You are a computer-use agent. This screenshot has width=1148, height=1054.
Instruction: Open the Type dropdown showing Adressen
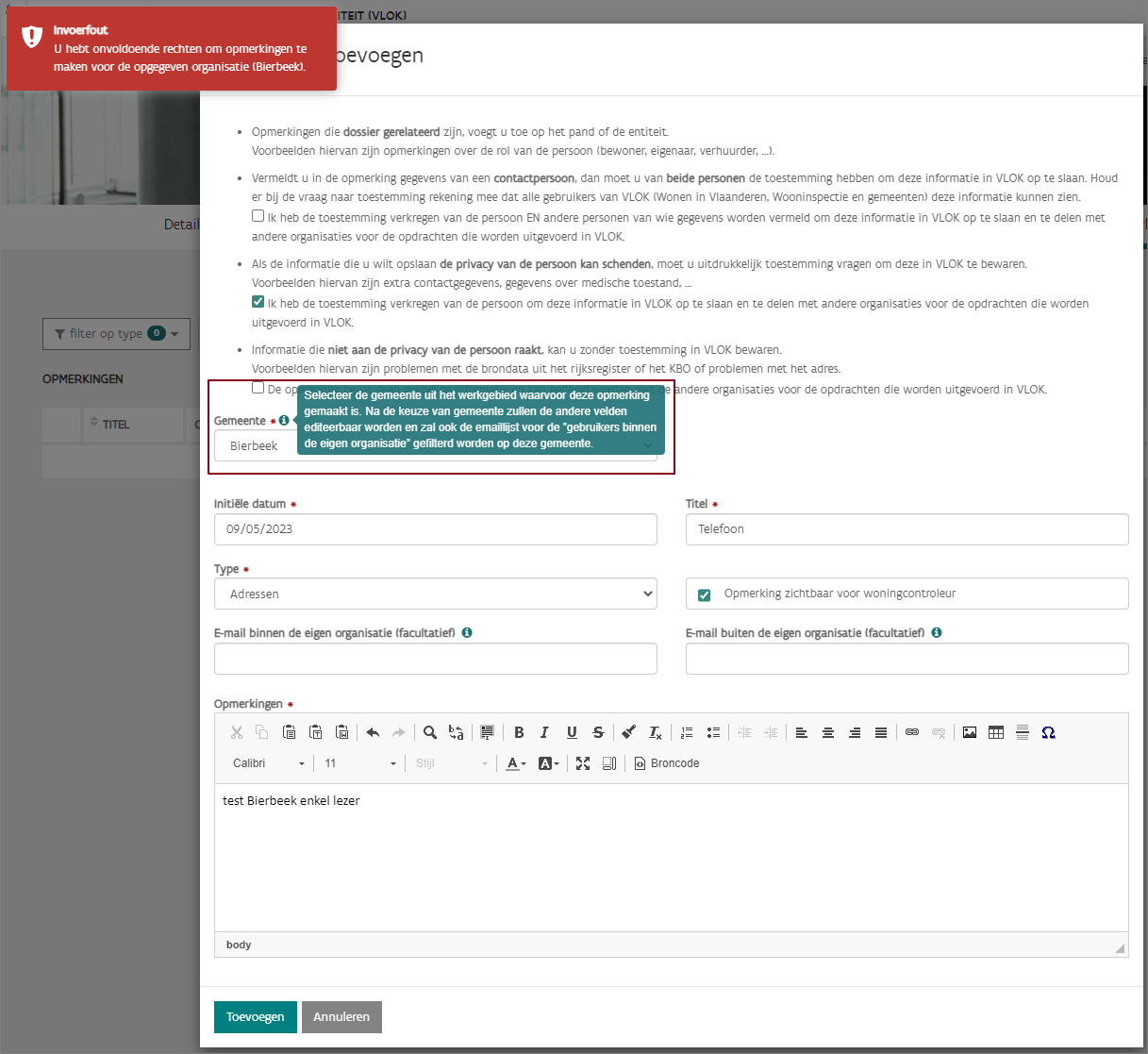(435, 594)
